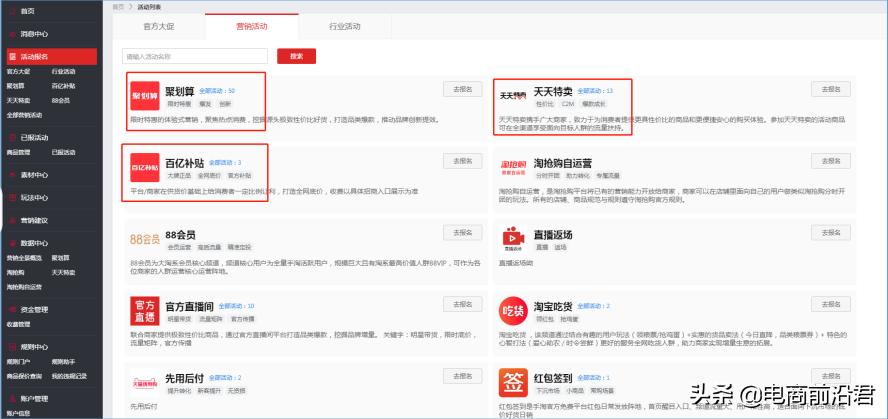The height and width of the screenshot is (419, 888).
Task: Click the icon beside 首页 in sidebar
Action: 12,11
